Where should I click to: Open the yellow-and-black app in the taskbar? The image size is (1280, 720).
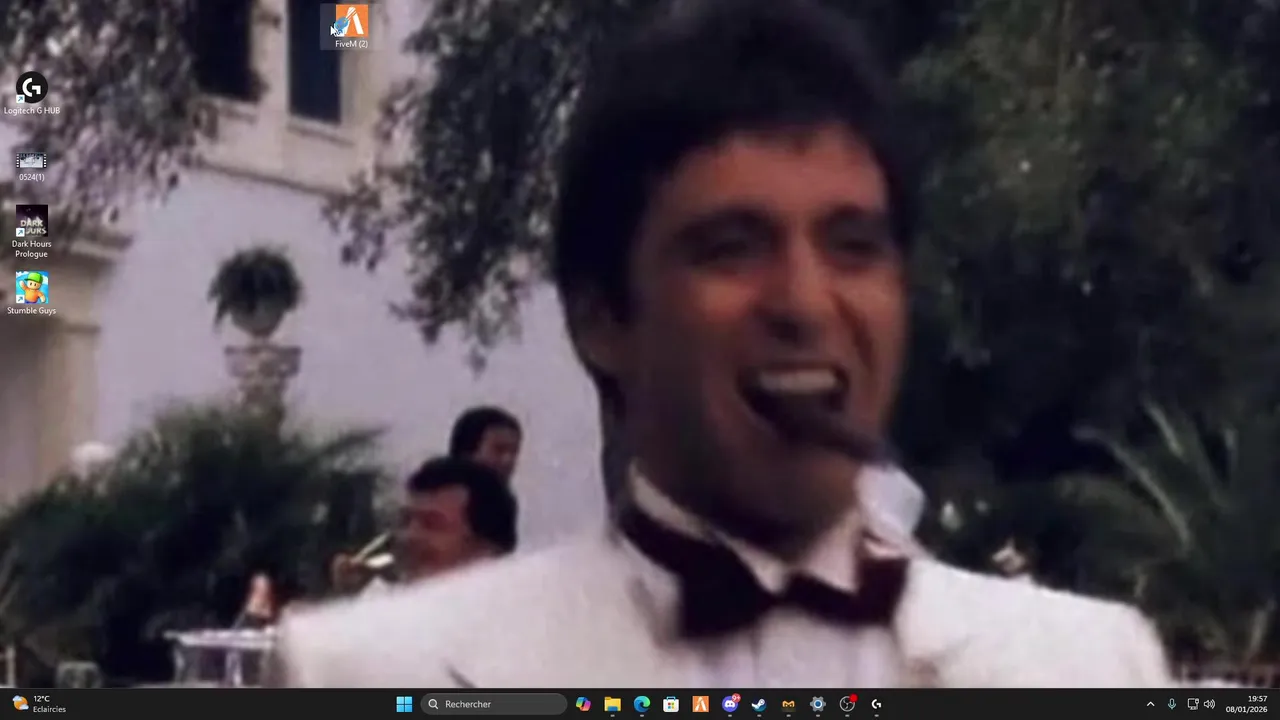(x=788, y=704)
